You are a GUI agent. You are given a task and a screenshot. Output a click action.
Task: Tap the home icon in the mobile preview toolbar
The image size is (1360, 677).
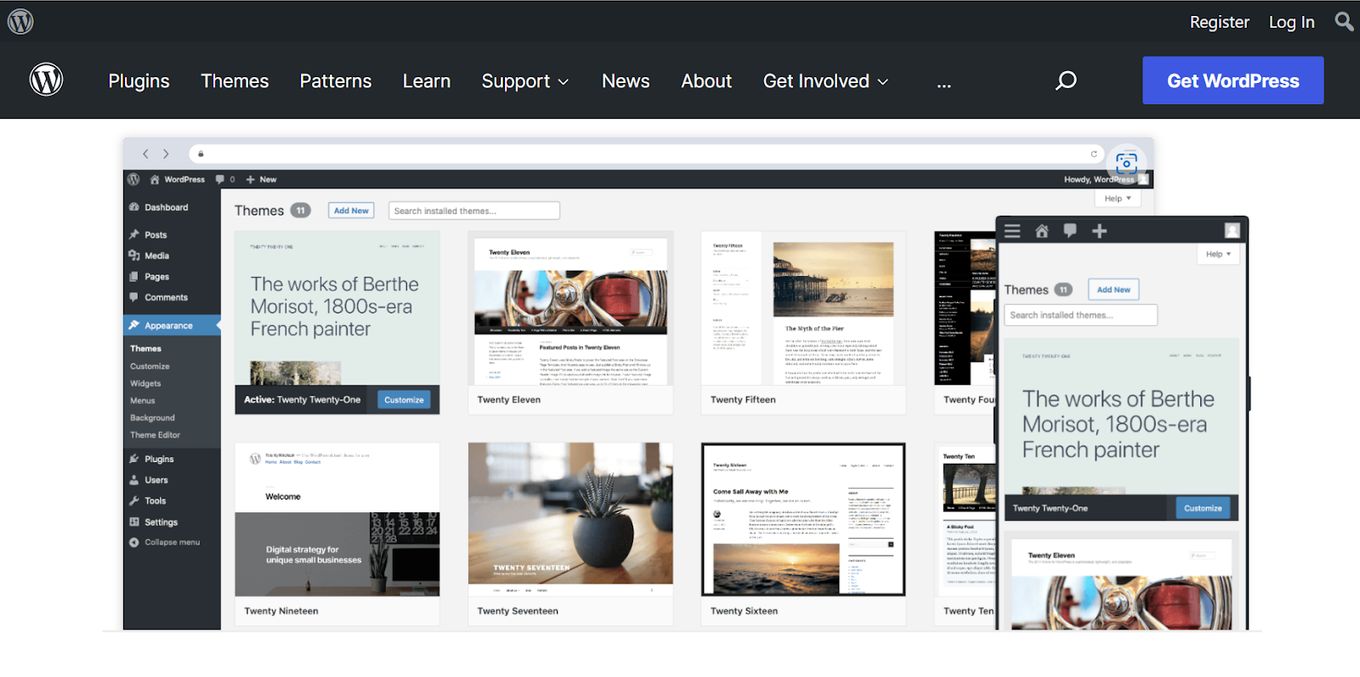tap(1041, 231)
